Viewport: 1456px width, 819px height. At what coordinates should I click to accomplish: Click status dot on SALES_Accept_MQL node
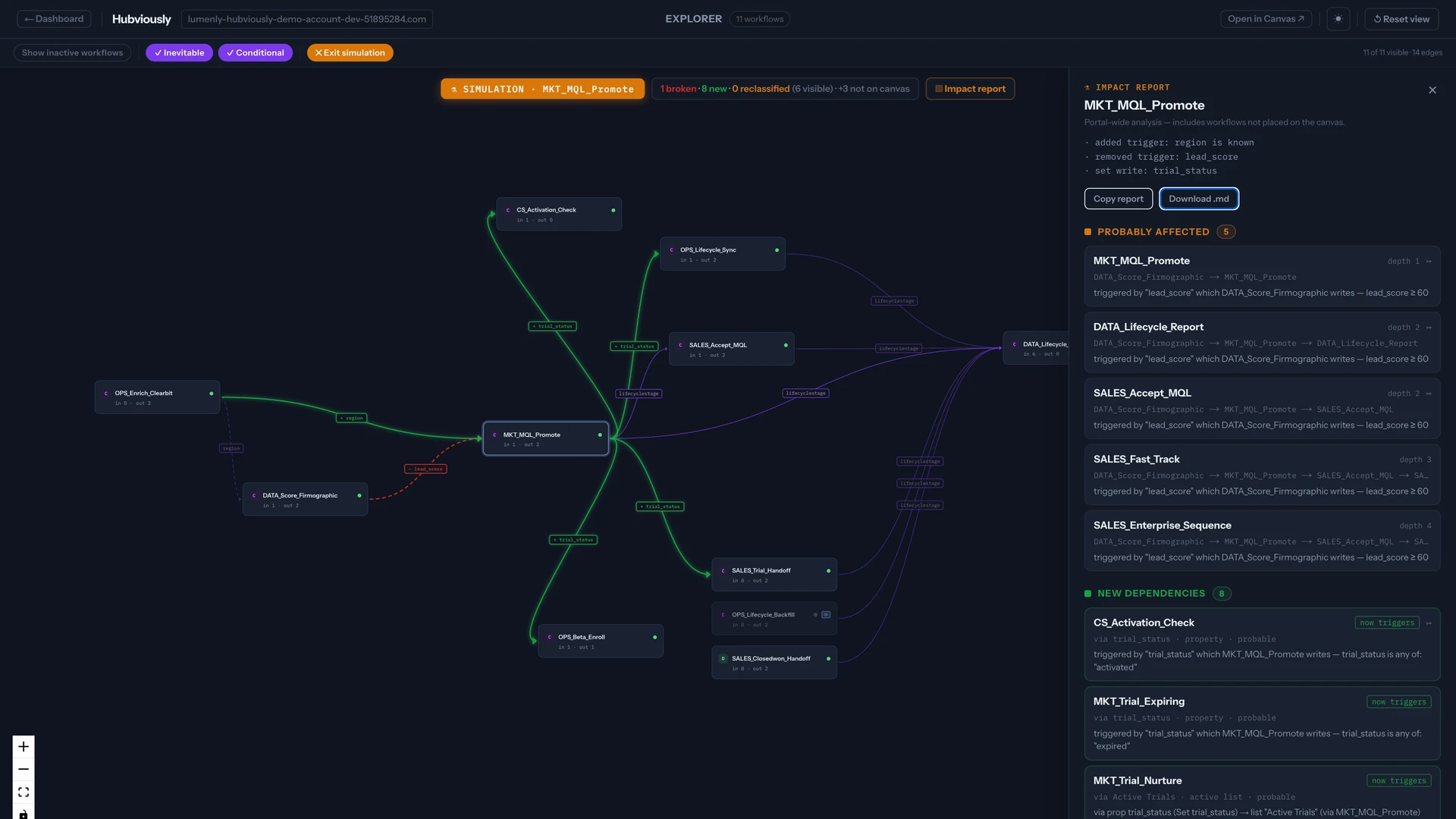tap(786, 345)
